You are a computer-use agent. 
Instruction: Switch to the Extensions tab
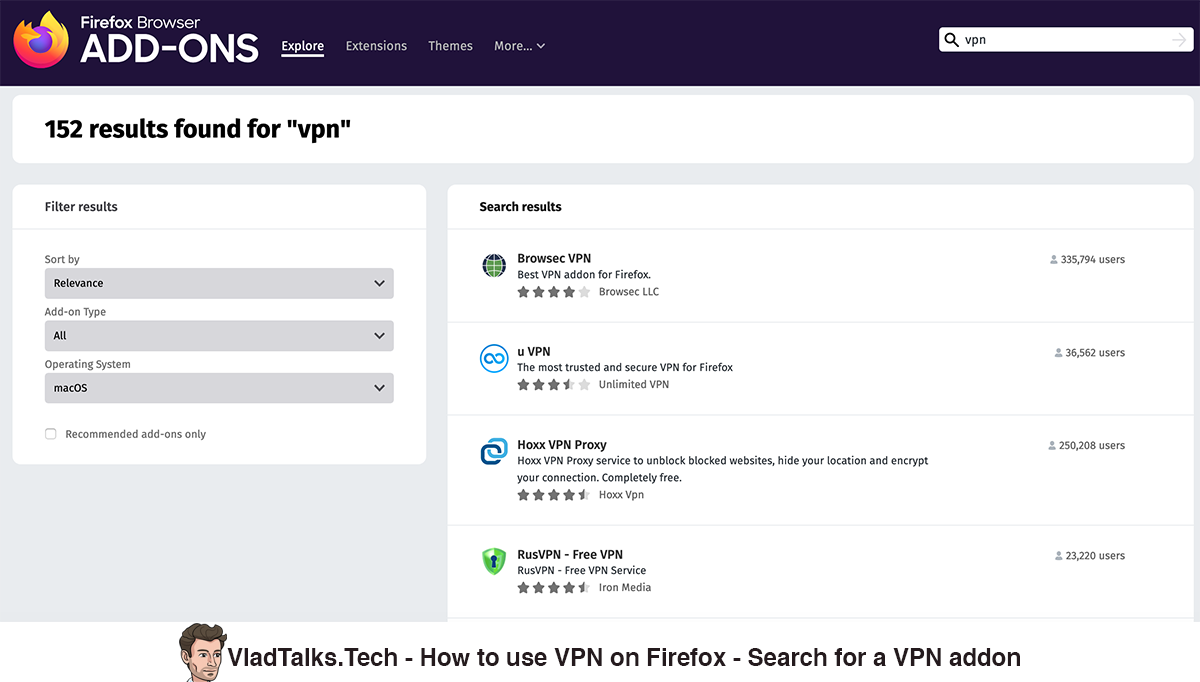pos(376,46)
